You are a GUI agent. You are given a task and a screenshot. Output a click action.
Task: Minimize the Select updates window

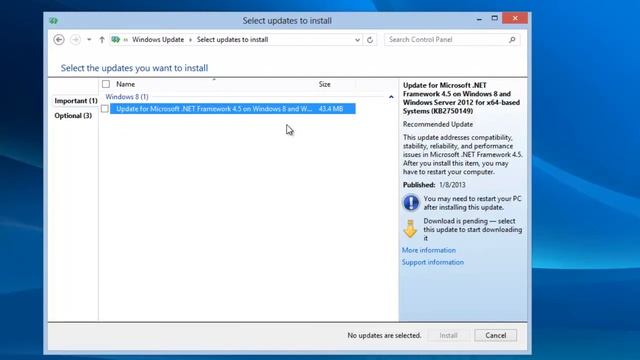tap(479, 19)
